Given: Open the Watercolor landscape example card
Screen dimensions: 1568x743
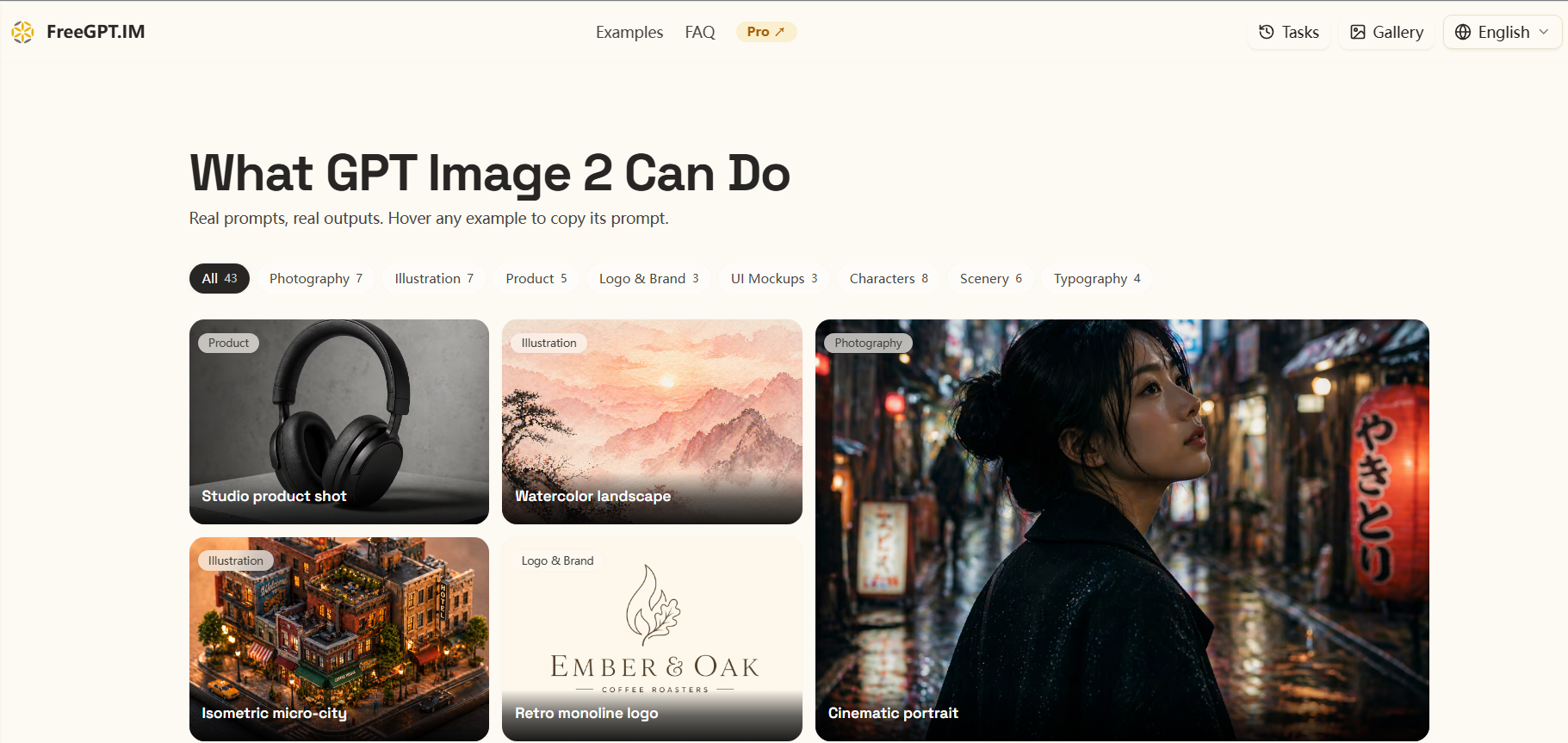Looking at the screenshot, I should (652, 422).
